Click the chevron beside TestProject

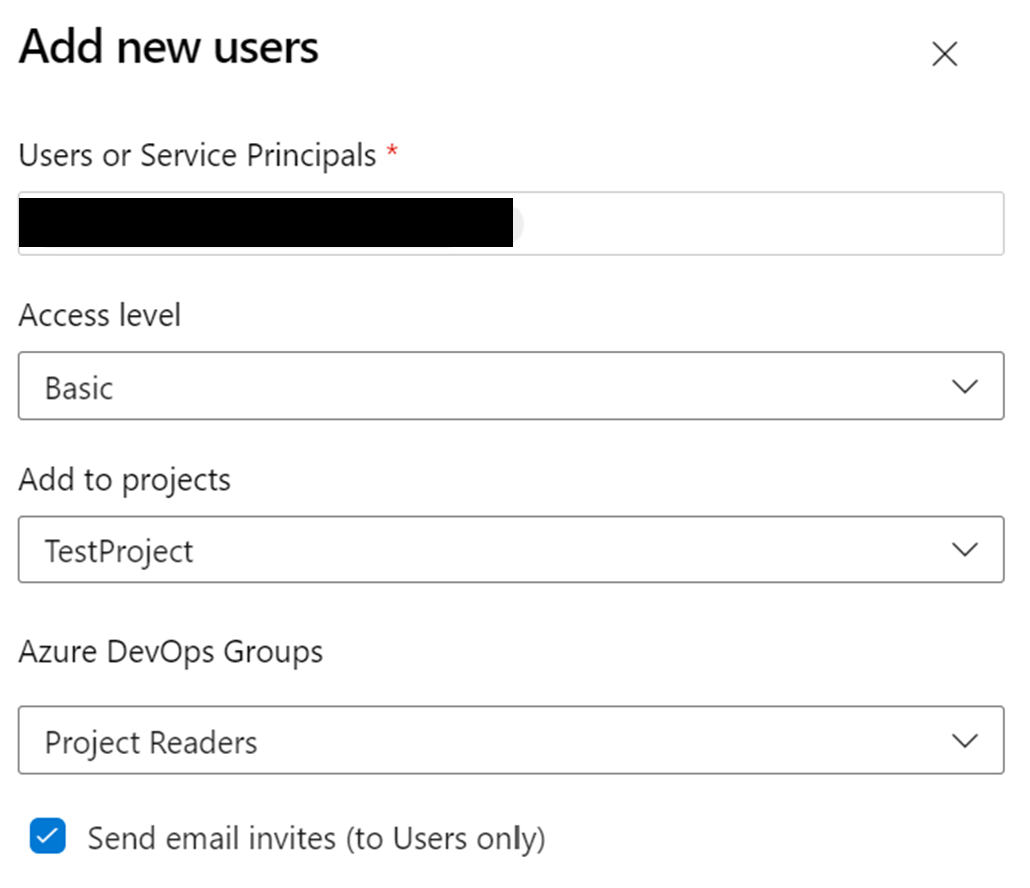[x=965, y=550]
